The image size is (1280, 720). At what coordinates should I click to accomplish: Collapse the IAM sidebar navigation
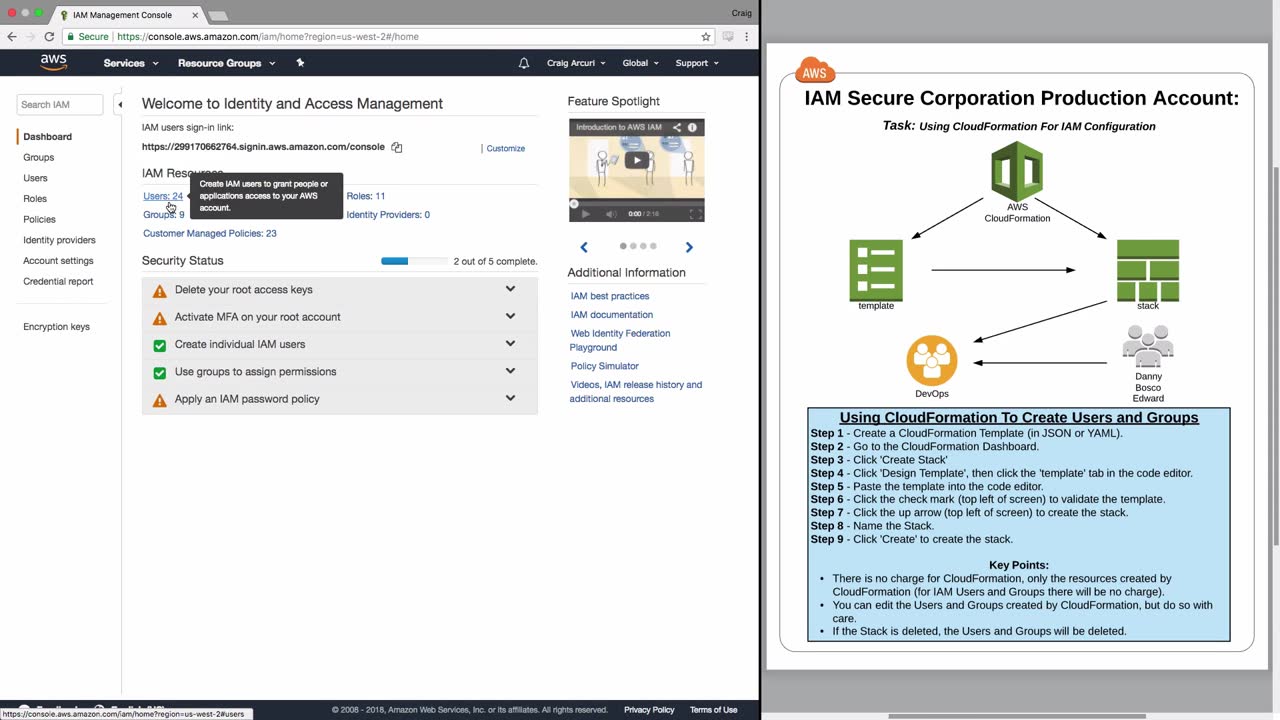coord(119,104)
